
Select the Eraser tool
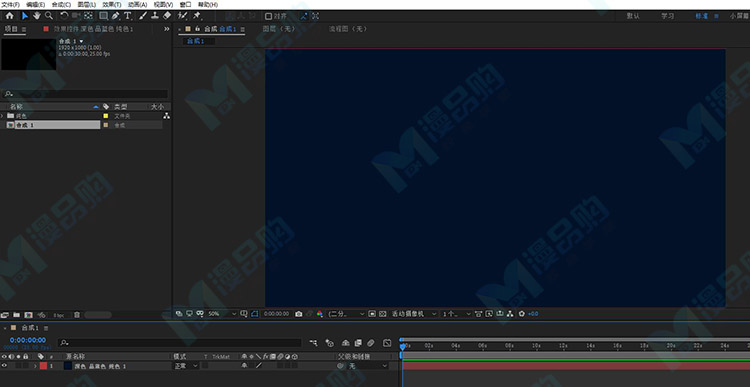167,16
